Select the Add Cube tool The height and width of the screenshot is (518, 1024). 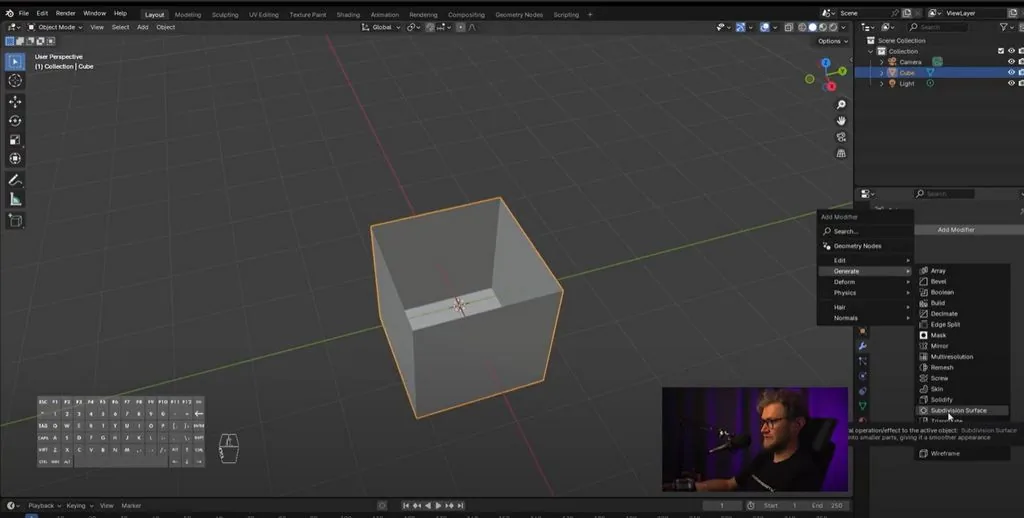coord(15,221)
